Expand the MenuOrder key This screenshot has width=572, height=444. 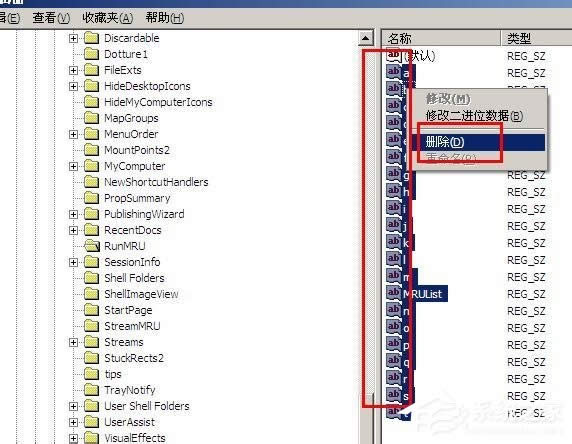click(x=73, y=134)
